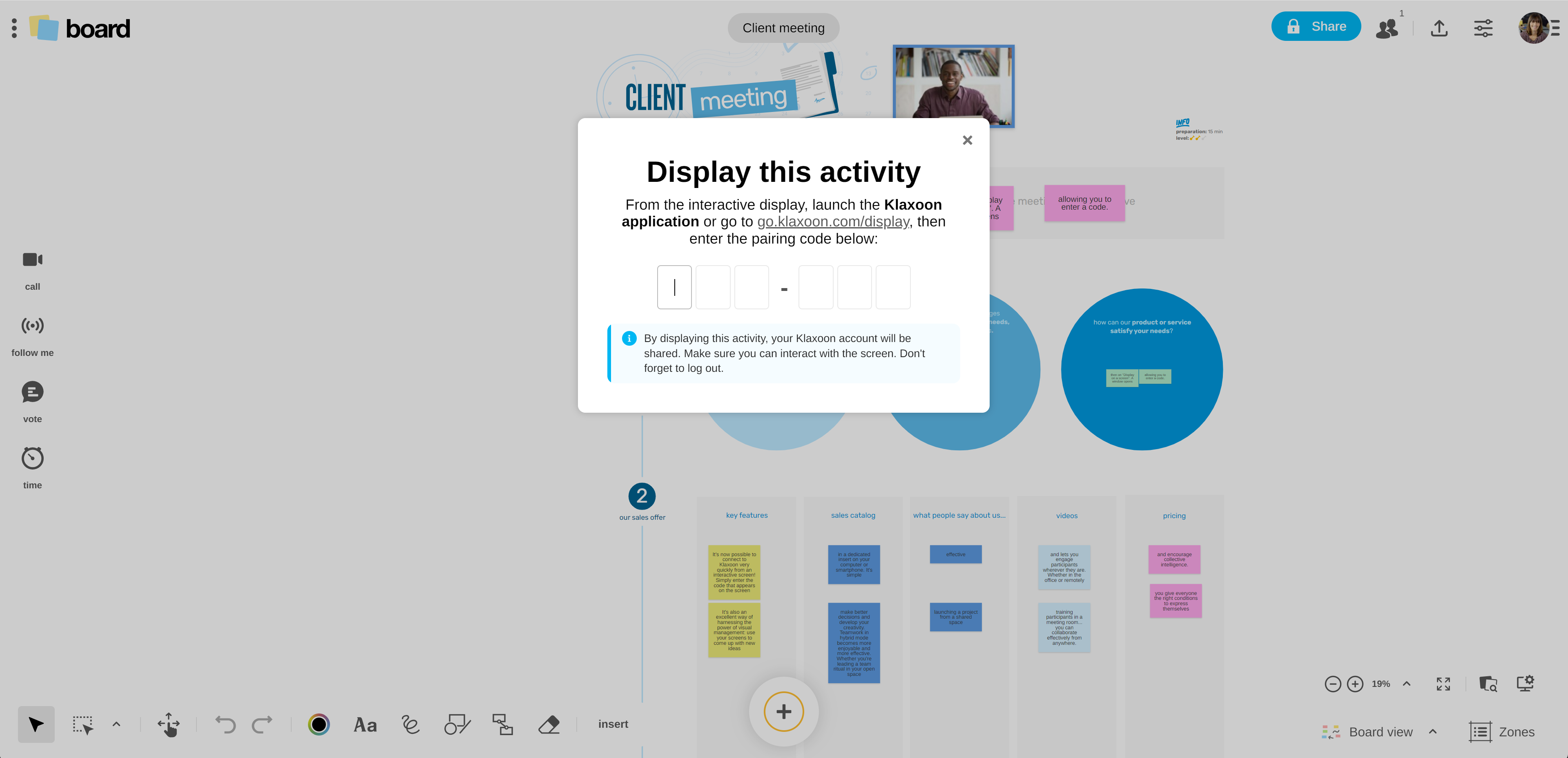1568x758 pixels.
Task: Select the eraser tool
Action: point(549,724)
